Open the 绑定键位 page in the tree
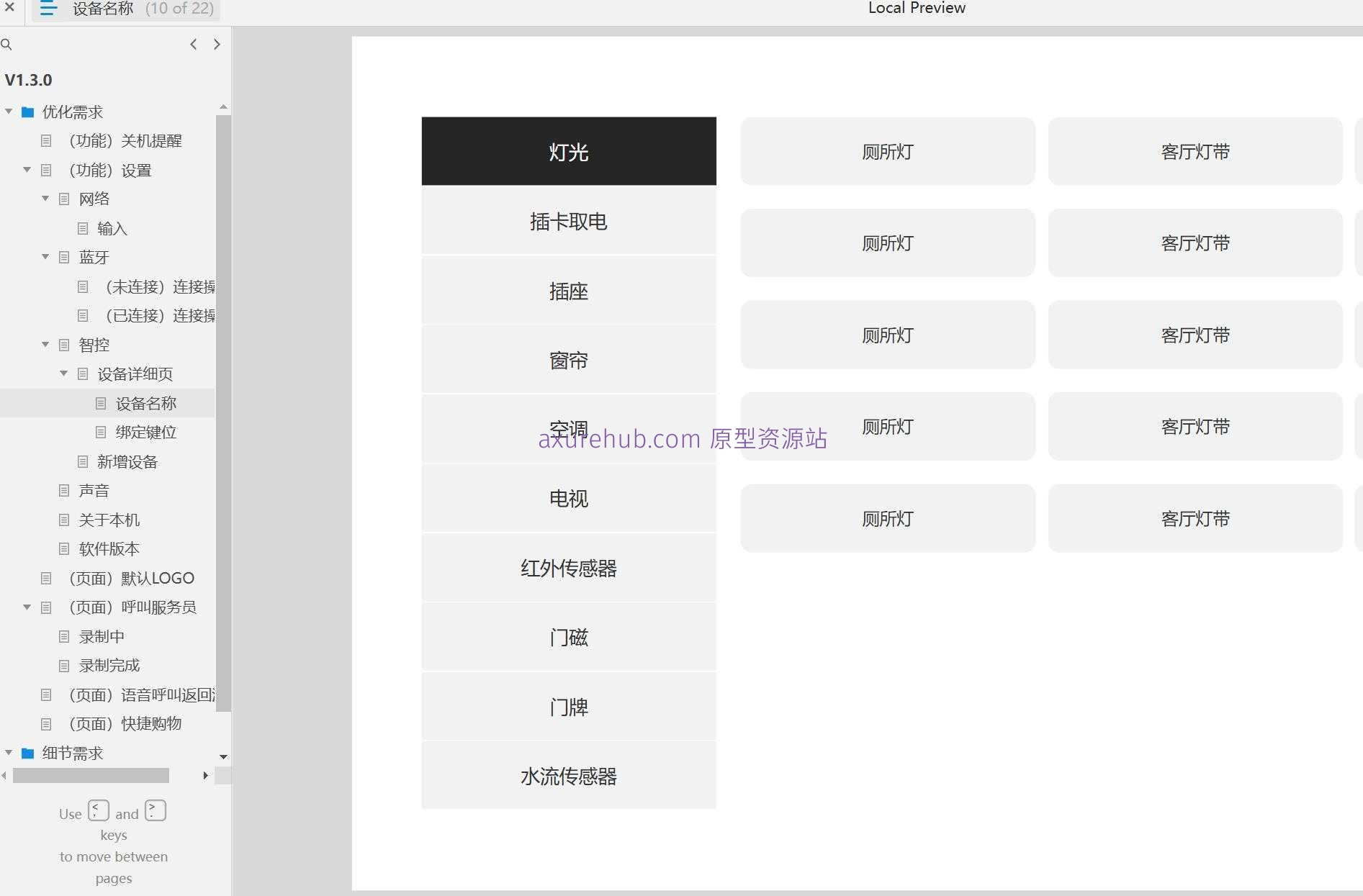 click(x=145, y=433)
